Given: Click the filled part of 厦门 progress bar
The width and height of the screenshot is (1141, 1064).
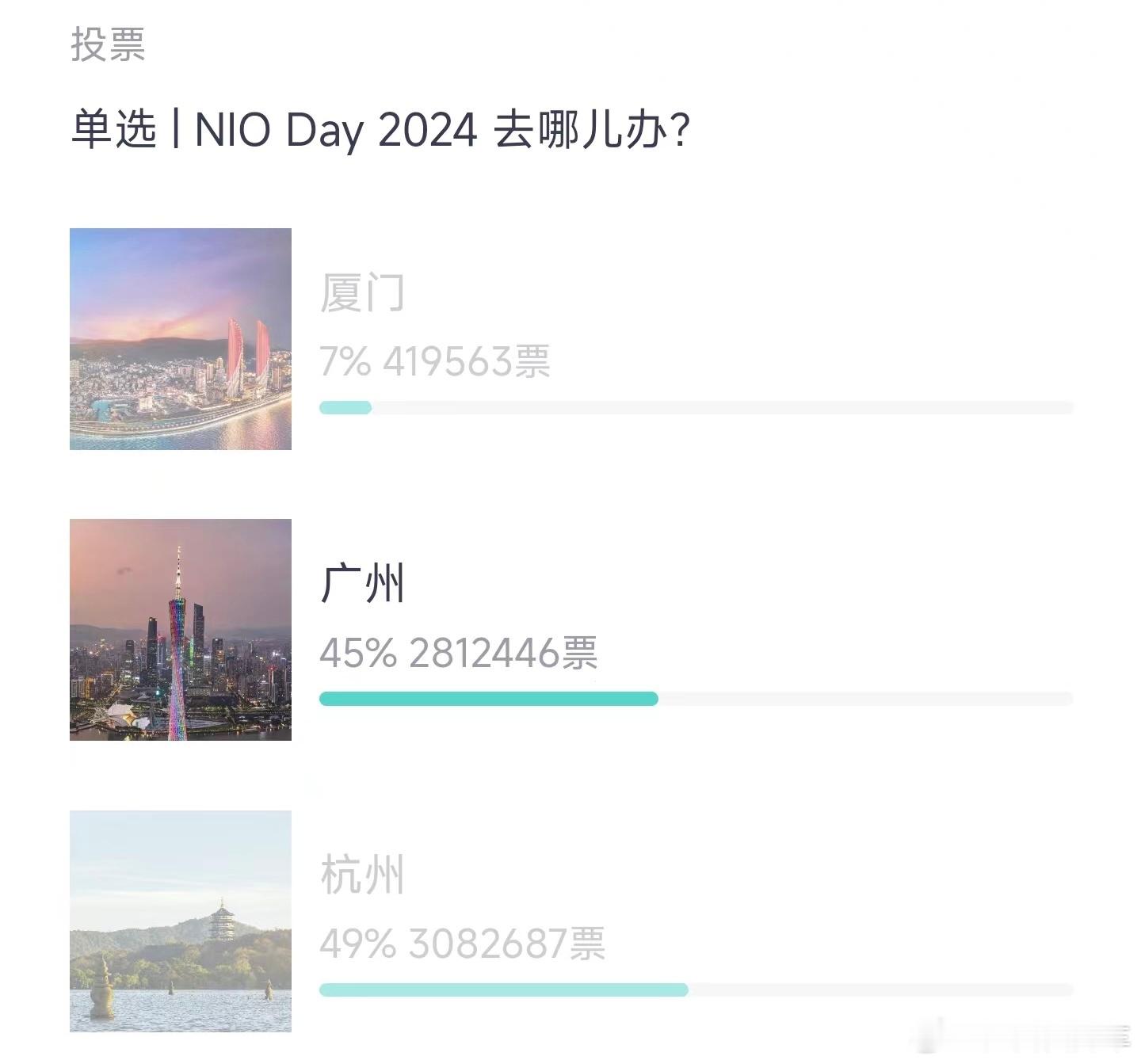Looking at the screenshot, I should pyautogui.click(x=345, y=407).
